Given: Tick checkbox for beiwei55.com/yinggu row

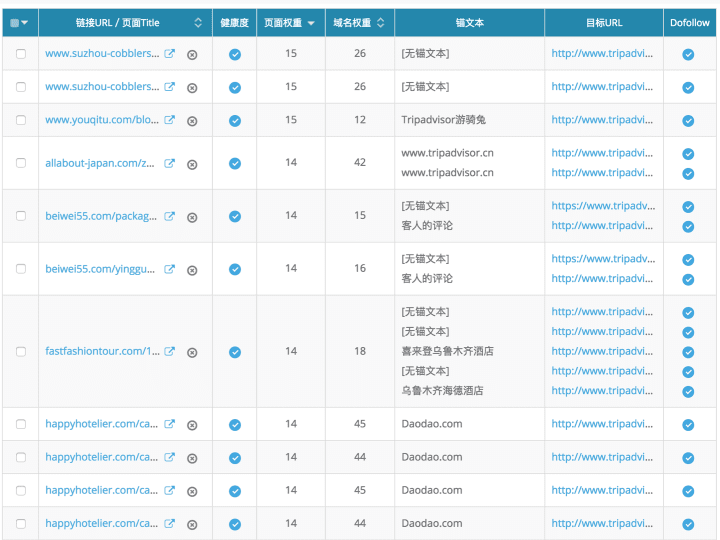Looking at the screenshot, I should [21, 269].
